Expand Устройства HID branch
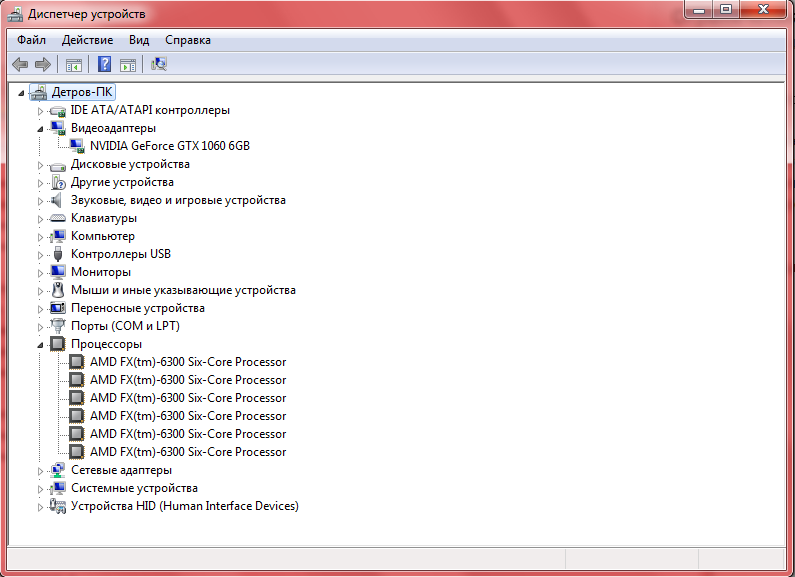Screen dimensions: 795x577 41,507
